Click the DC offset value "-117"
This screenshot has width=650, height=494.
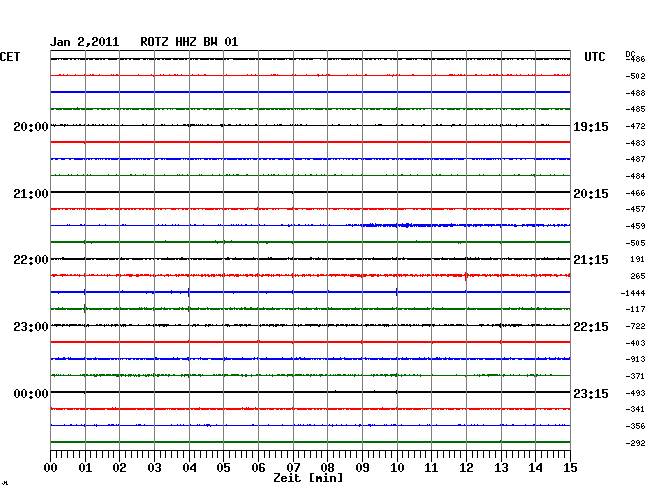pyautogui.click(x=635, y=309)
